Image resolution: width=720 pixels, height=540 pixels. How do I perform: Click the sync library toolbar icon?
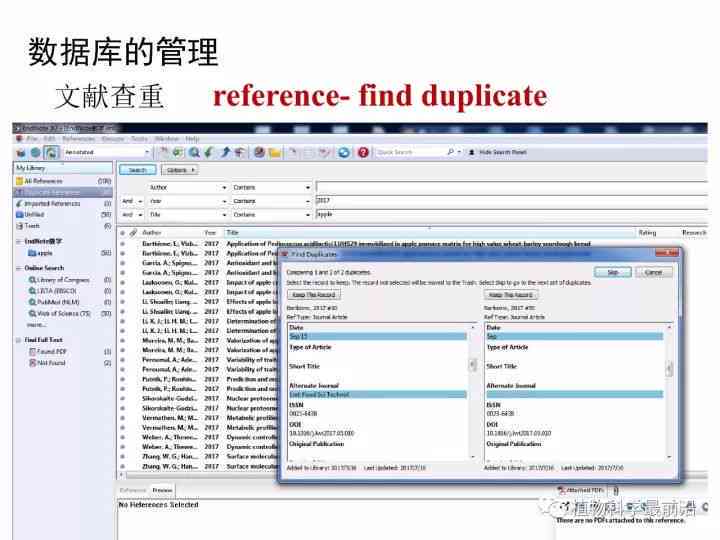[343, 152]
